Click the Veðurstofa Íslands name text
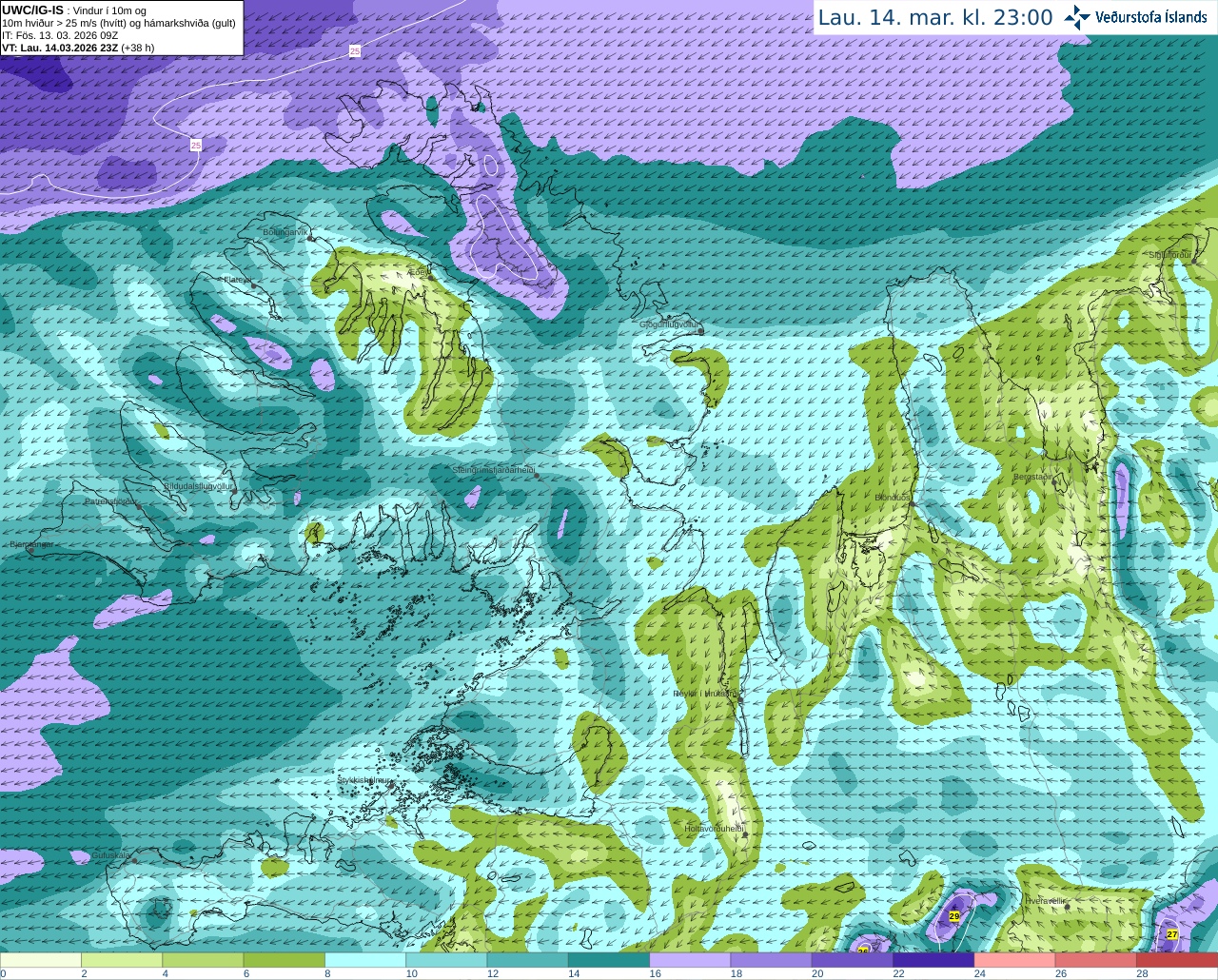The height and width of the screenshot is (980, 1218). tap(1151, 17)
